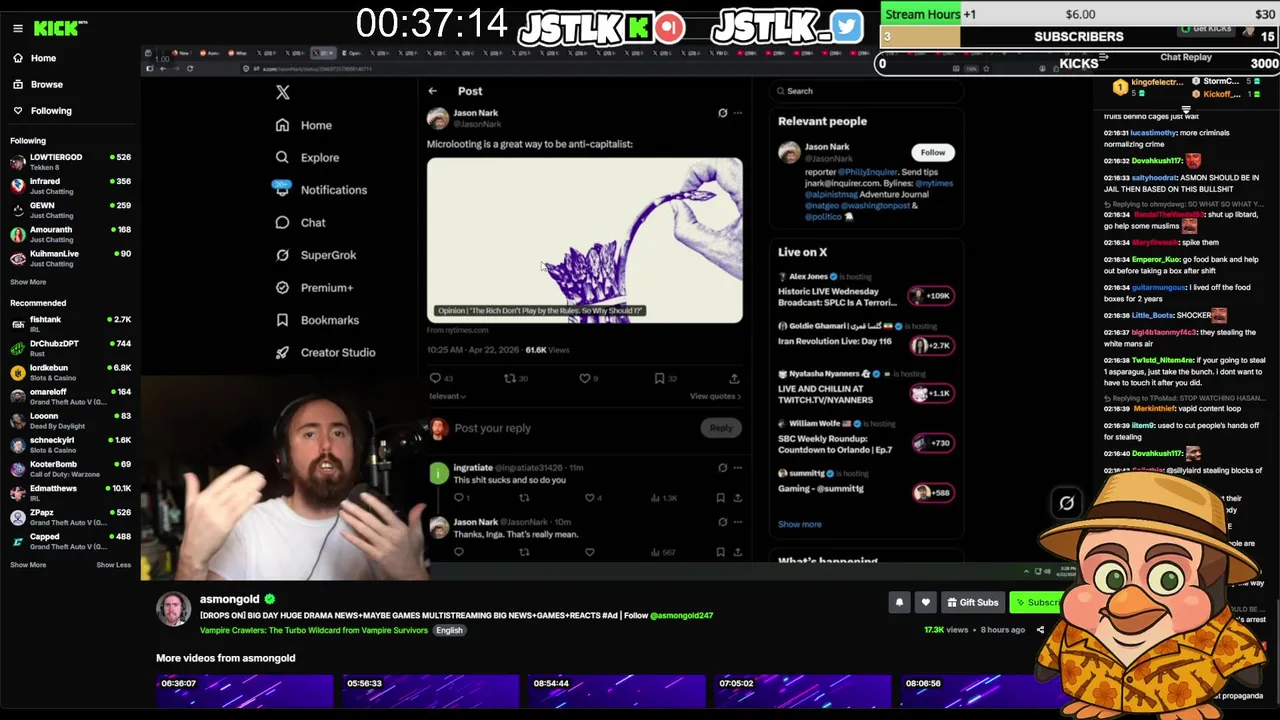This screenshot has width=1280, height=720.
Task: Open SuperGrok in X sidebar
Action: pyautogui.click(x=315, y=255)
